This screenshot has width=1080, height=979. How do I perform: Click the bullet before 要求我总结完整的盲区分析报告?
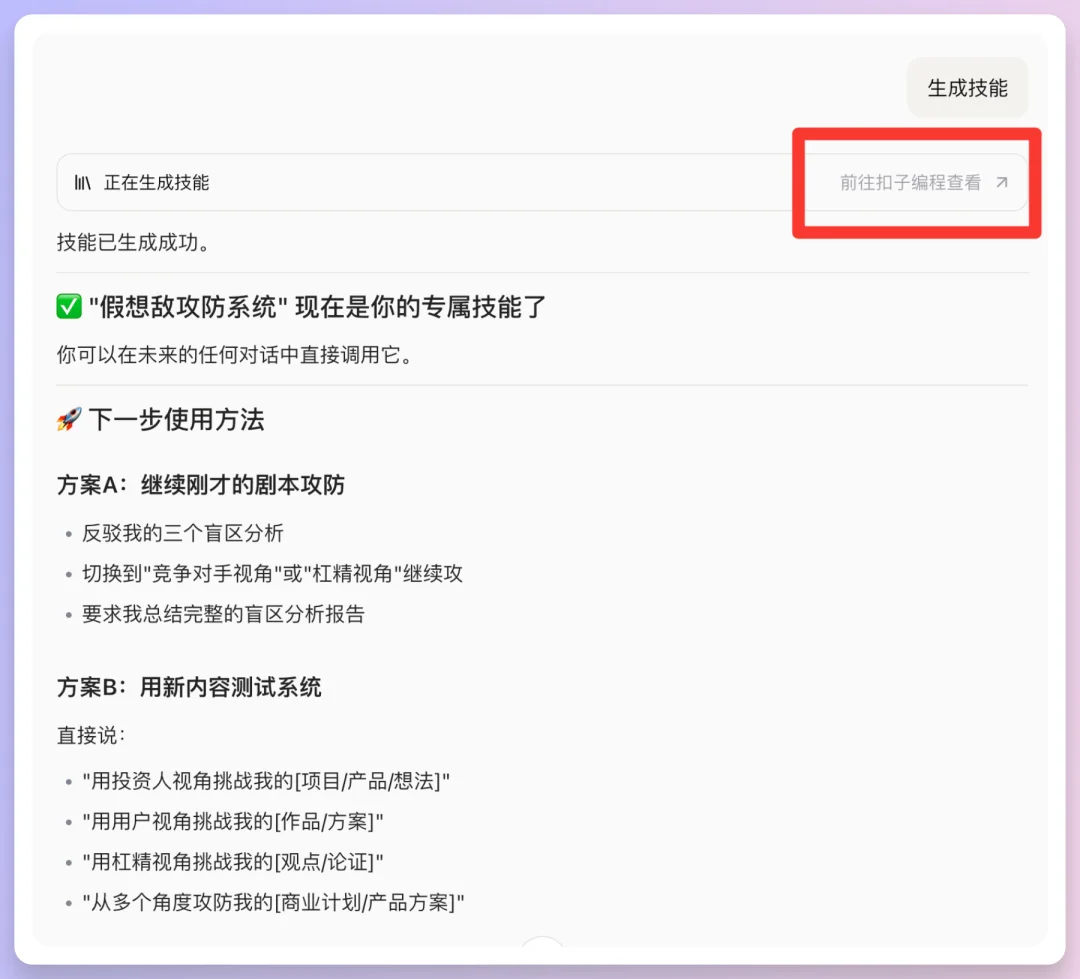[68, 614]
